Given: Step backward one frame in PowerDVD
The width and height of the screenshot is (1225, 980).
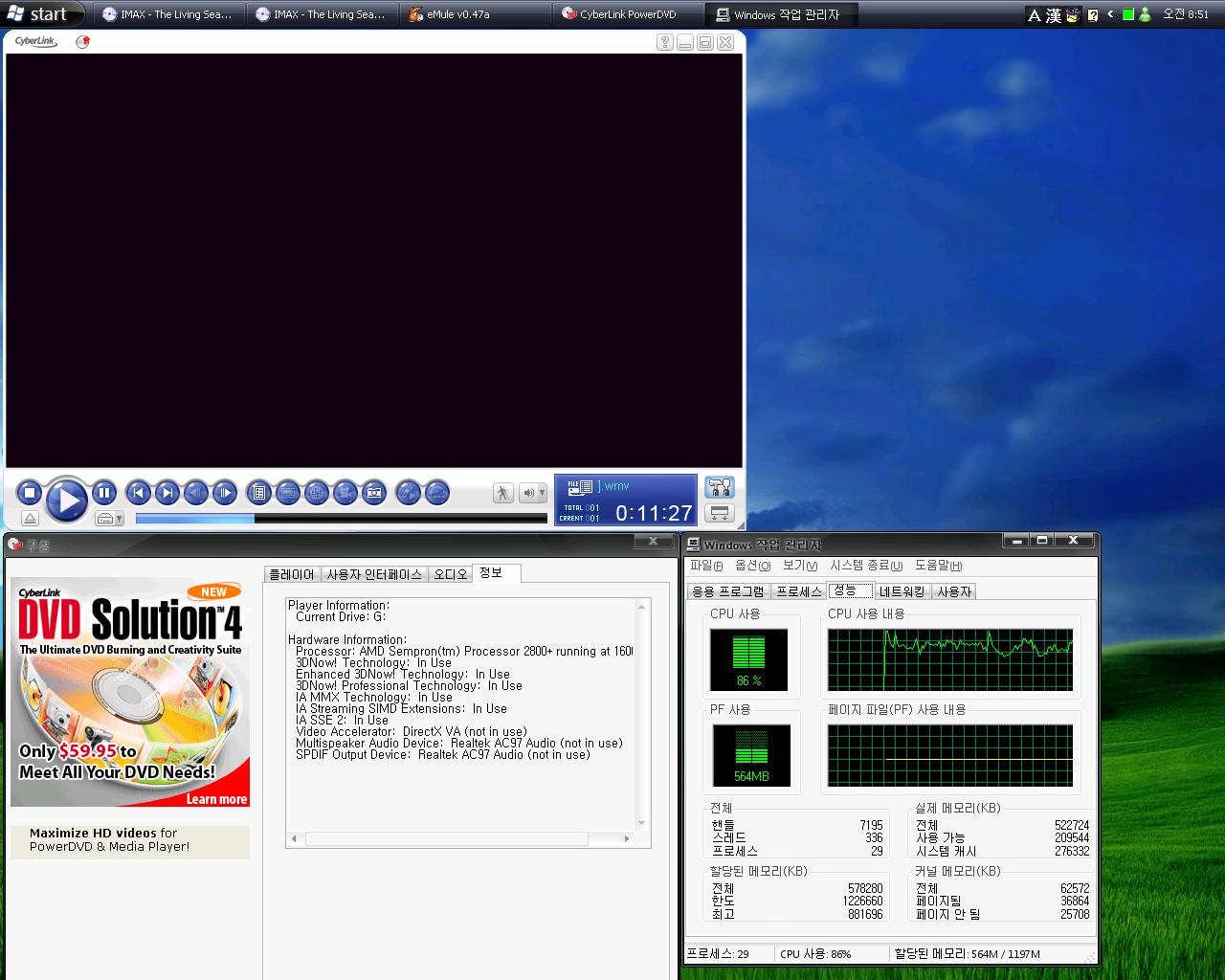Looking at the screenshot, I should [x=196, y=493].
